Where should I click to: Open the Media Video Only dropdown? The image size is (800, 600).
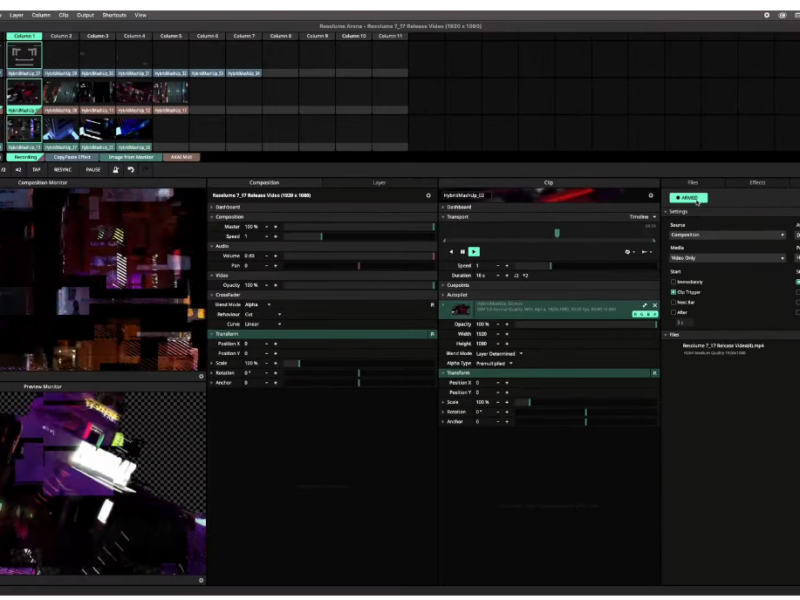pos(727,258)
